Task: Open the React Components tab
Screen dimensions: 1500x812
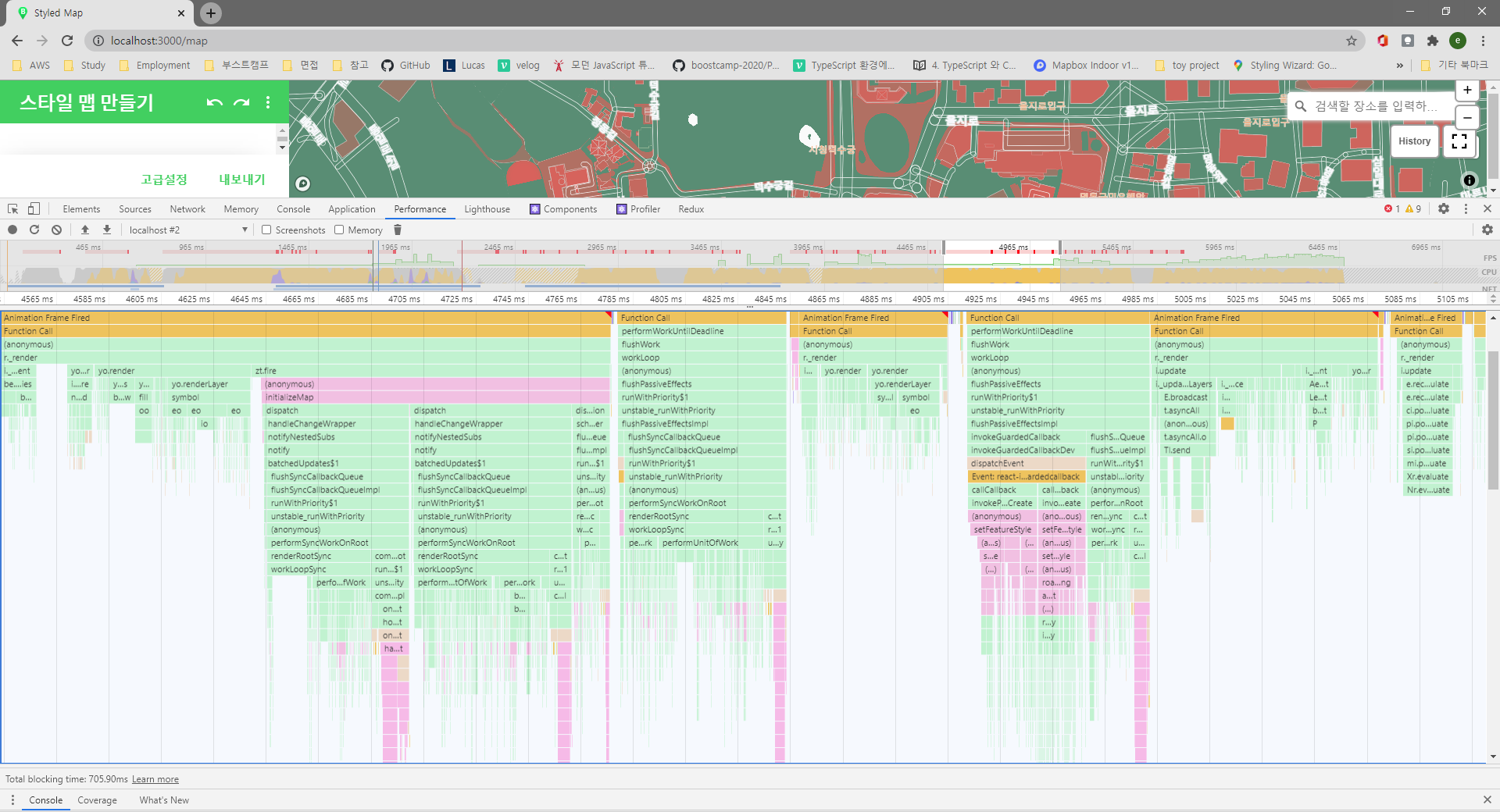Action: (563, 209)
